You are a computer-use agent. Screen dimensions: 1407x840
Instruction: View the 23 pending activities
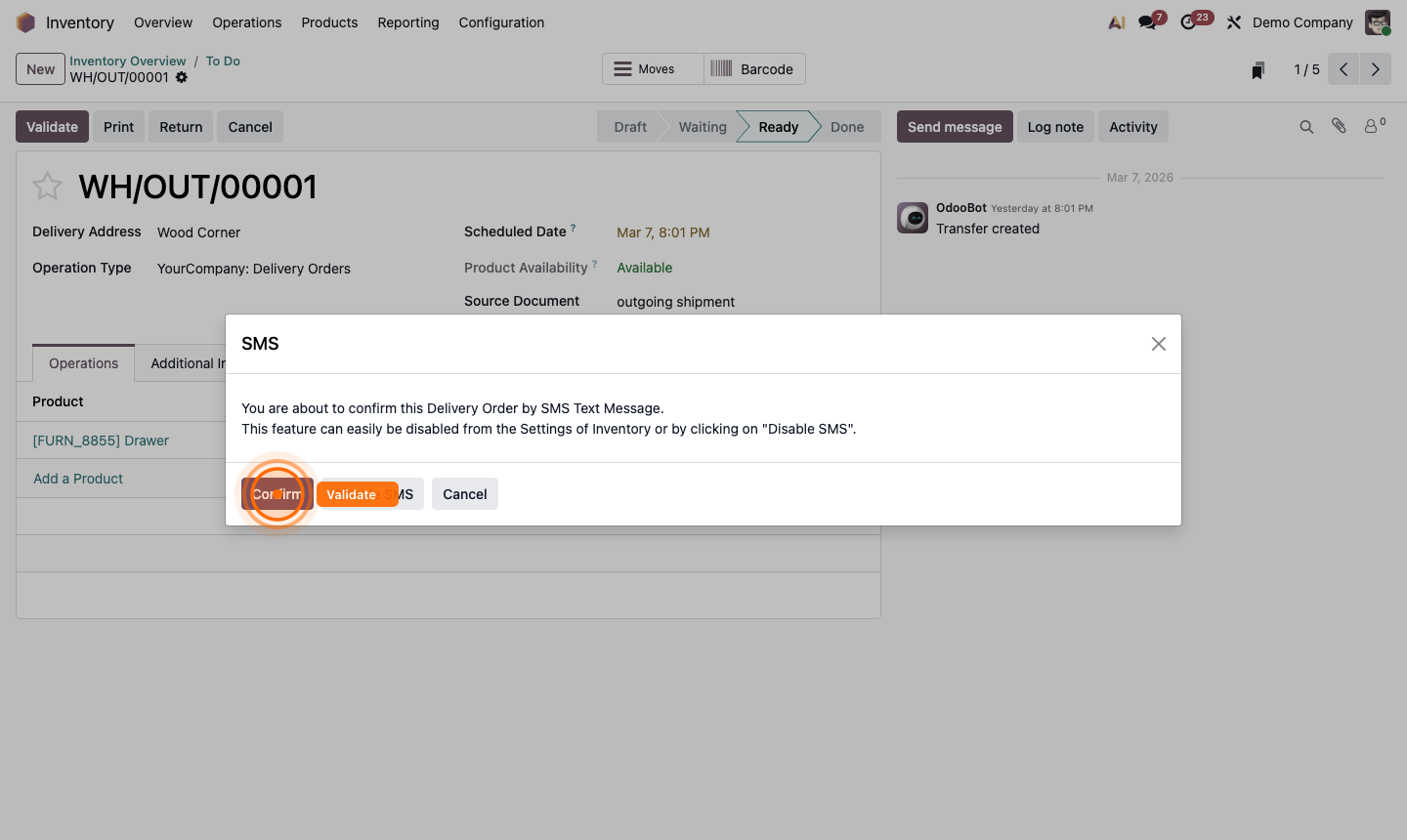click(1189, 21)
